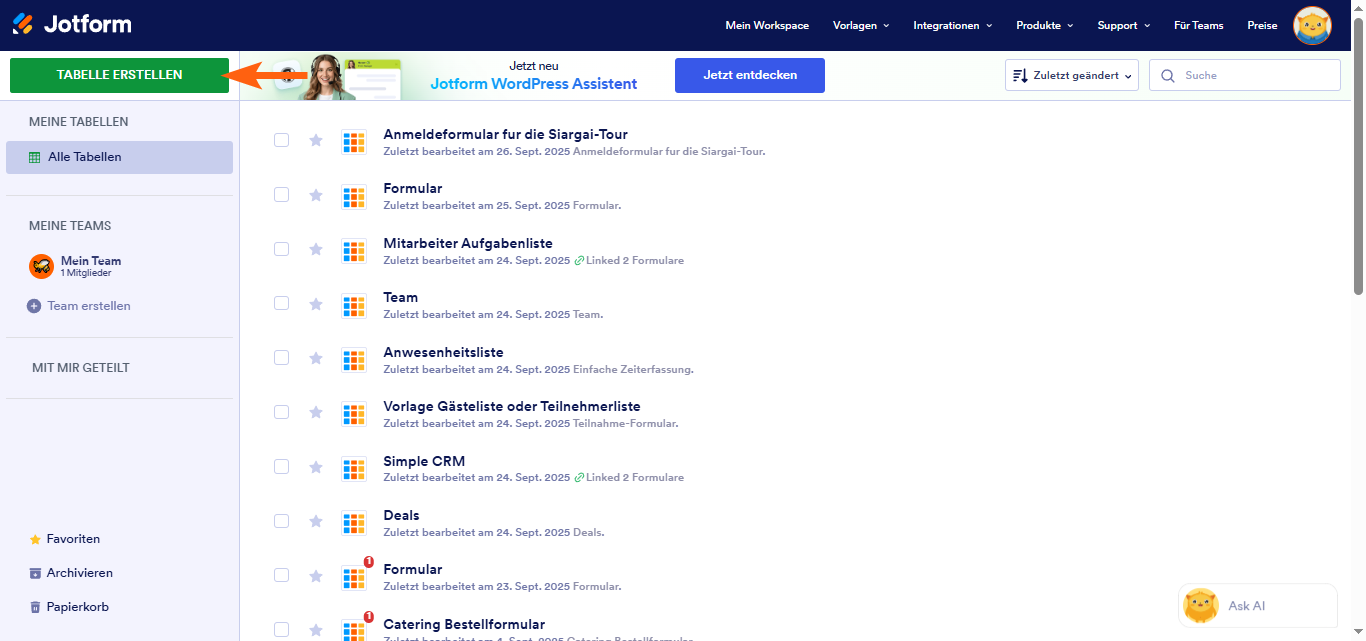1366x641 pixels.
Task: Expand the Zuletzt geändert sort dropdown
Action: tap(1071, 75)
